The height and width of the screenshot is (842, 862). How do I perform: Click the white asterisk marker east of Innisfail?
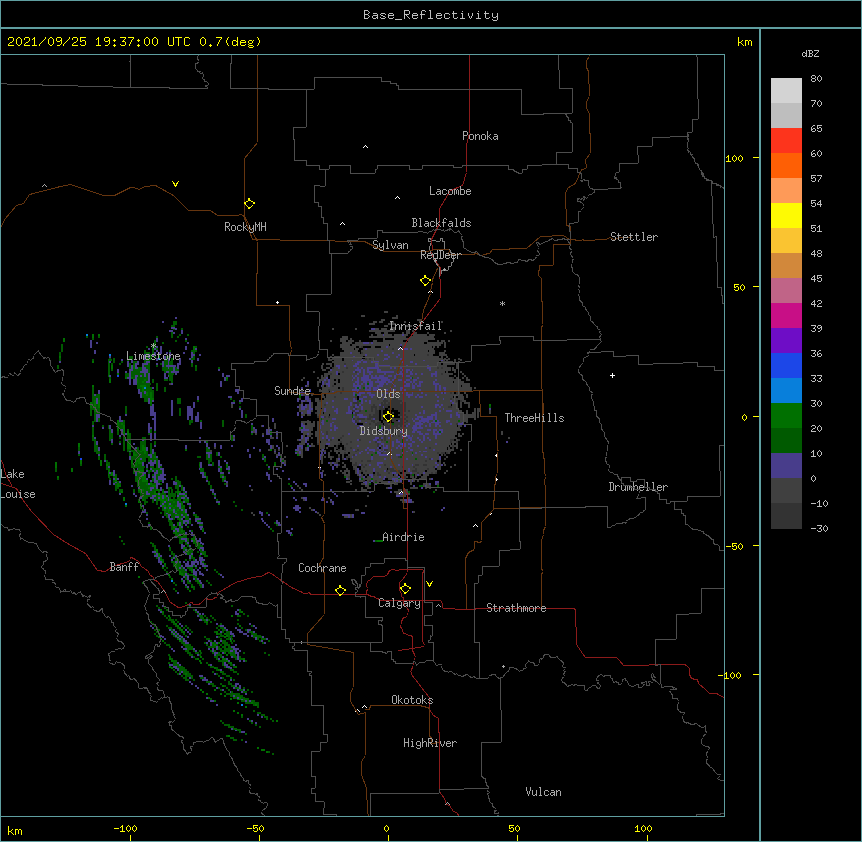(502, 303)
